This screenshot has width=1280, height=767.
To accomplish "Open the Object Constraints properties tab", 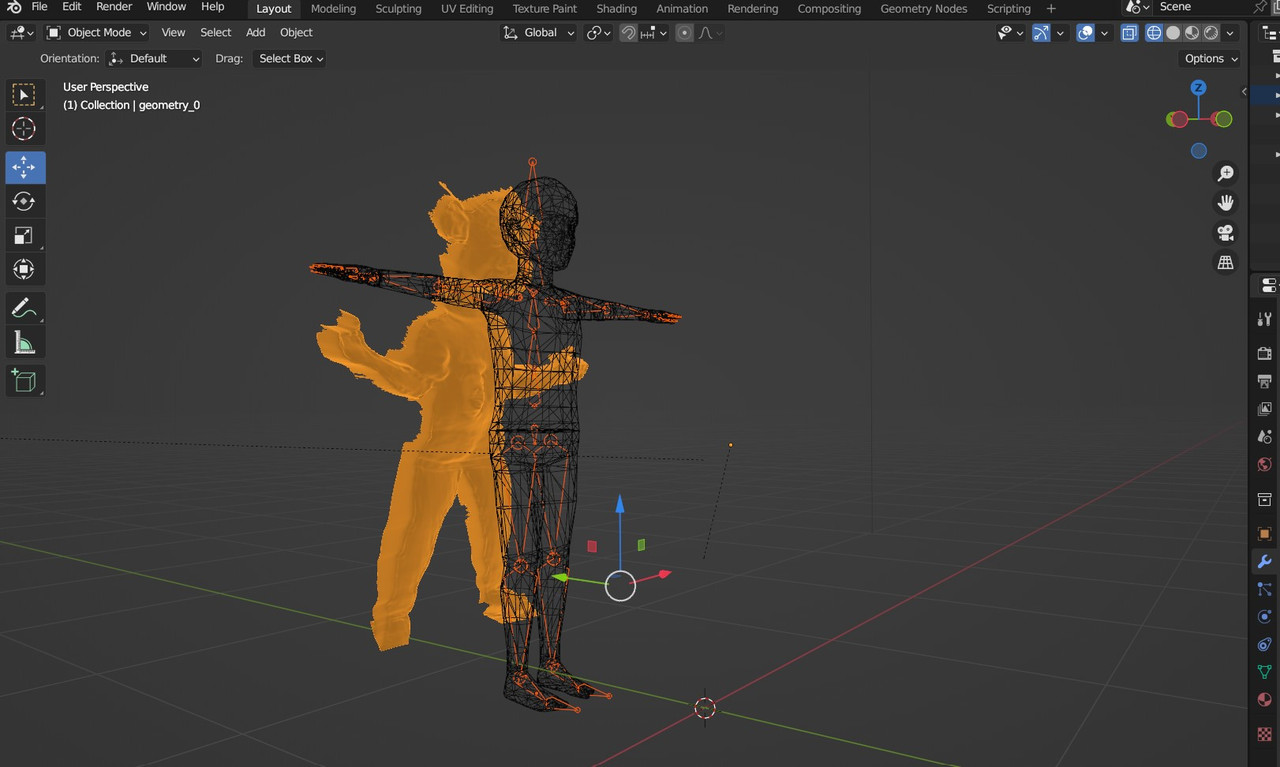I will point(1265,645).
